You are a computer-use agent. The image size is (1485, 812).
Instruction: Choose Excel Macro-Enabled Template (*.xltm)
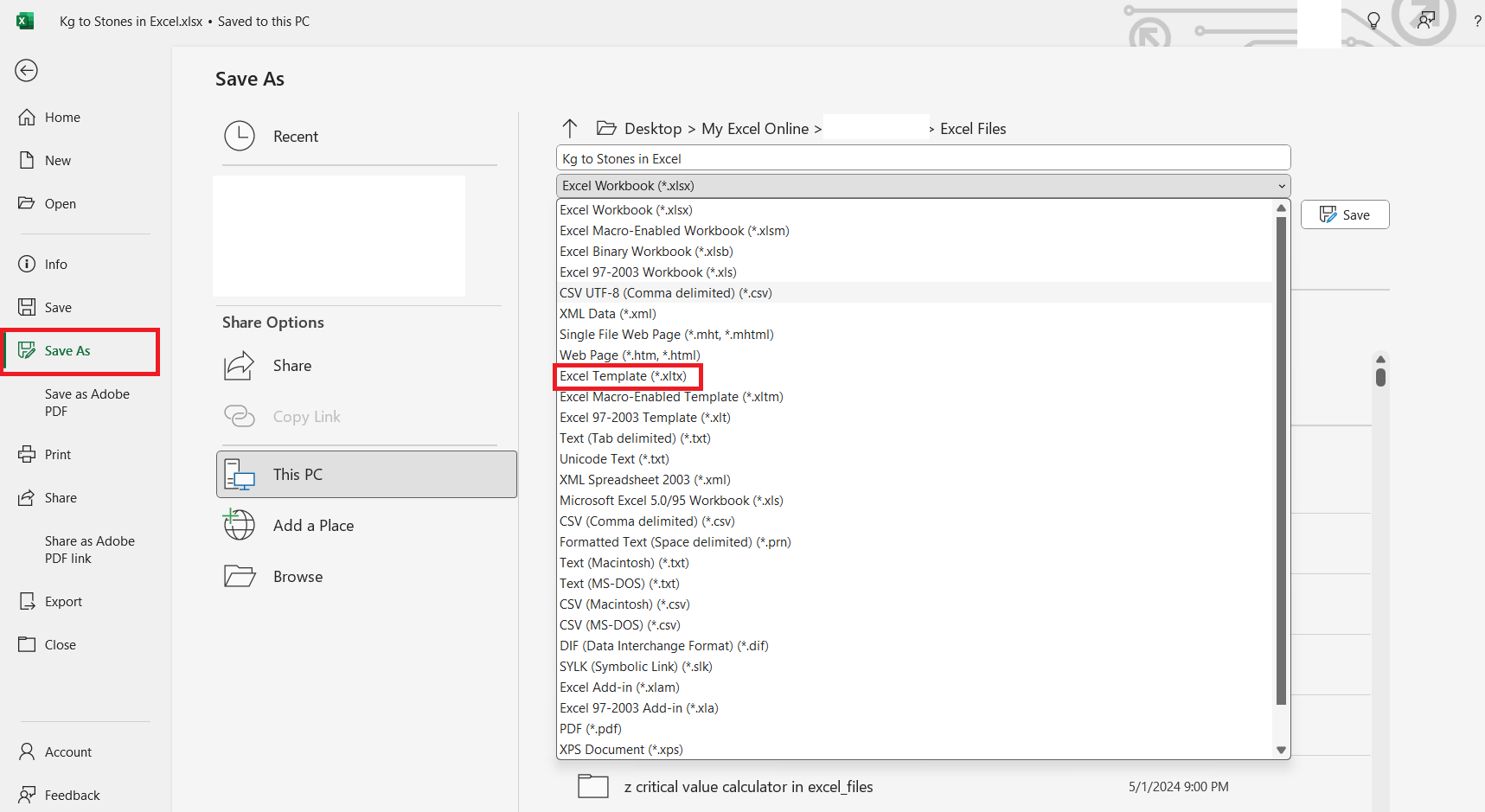click(915, 397)
